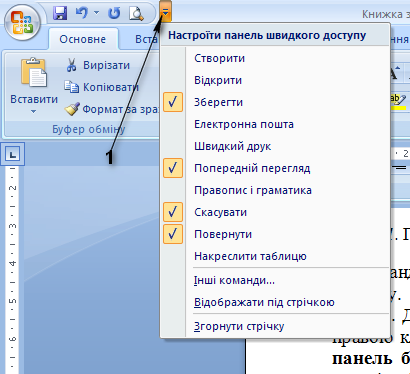This screenshot has width=410, height=374.
Task: Open Інші команди... dialog
Action: pyautogui.click(x=275, y=280)
